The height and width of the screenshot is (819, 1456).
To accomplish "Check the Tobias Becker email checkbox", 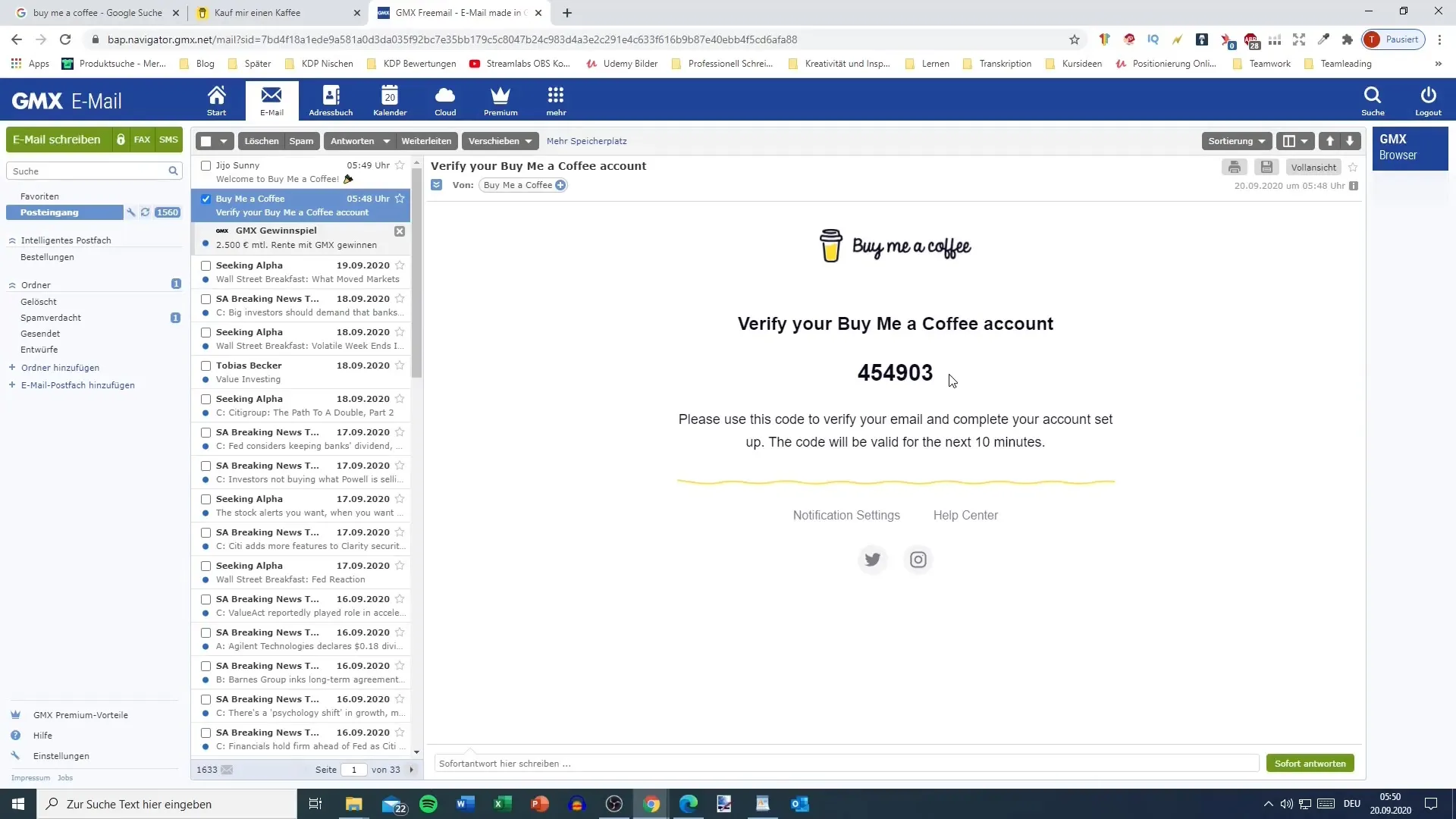I will coord(206,366).
